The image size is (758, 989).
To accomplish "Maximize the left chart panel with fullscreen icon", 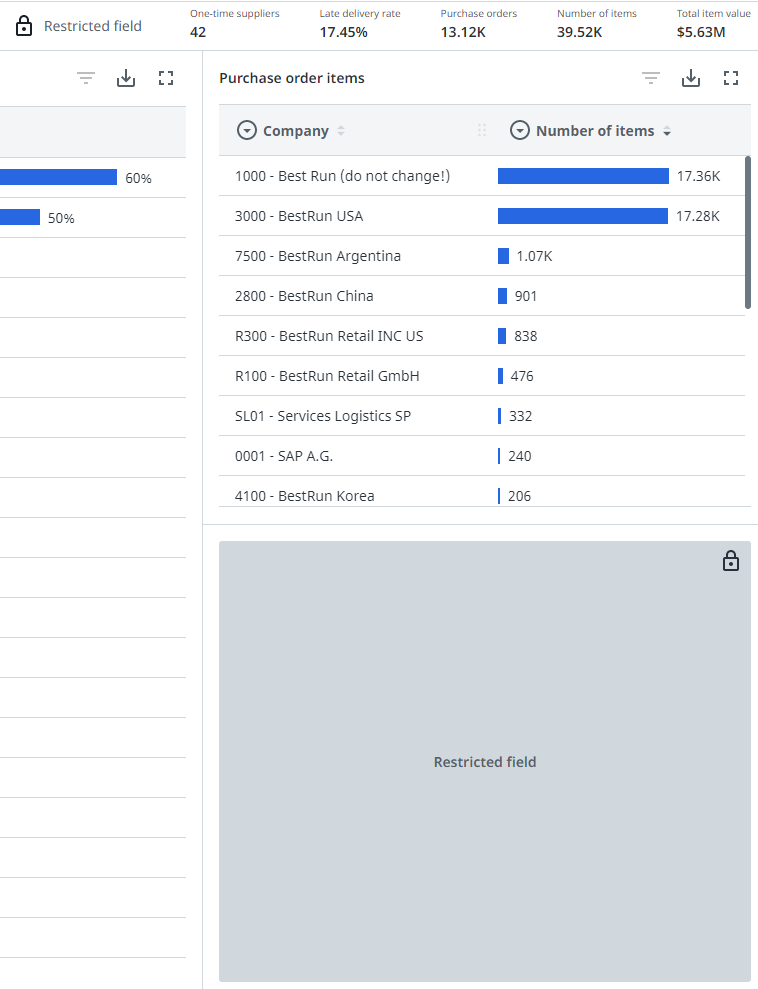I will click(x=166, y=78).
